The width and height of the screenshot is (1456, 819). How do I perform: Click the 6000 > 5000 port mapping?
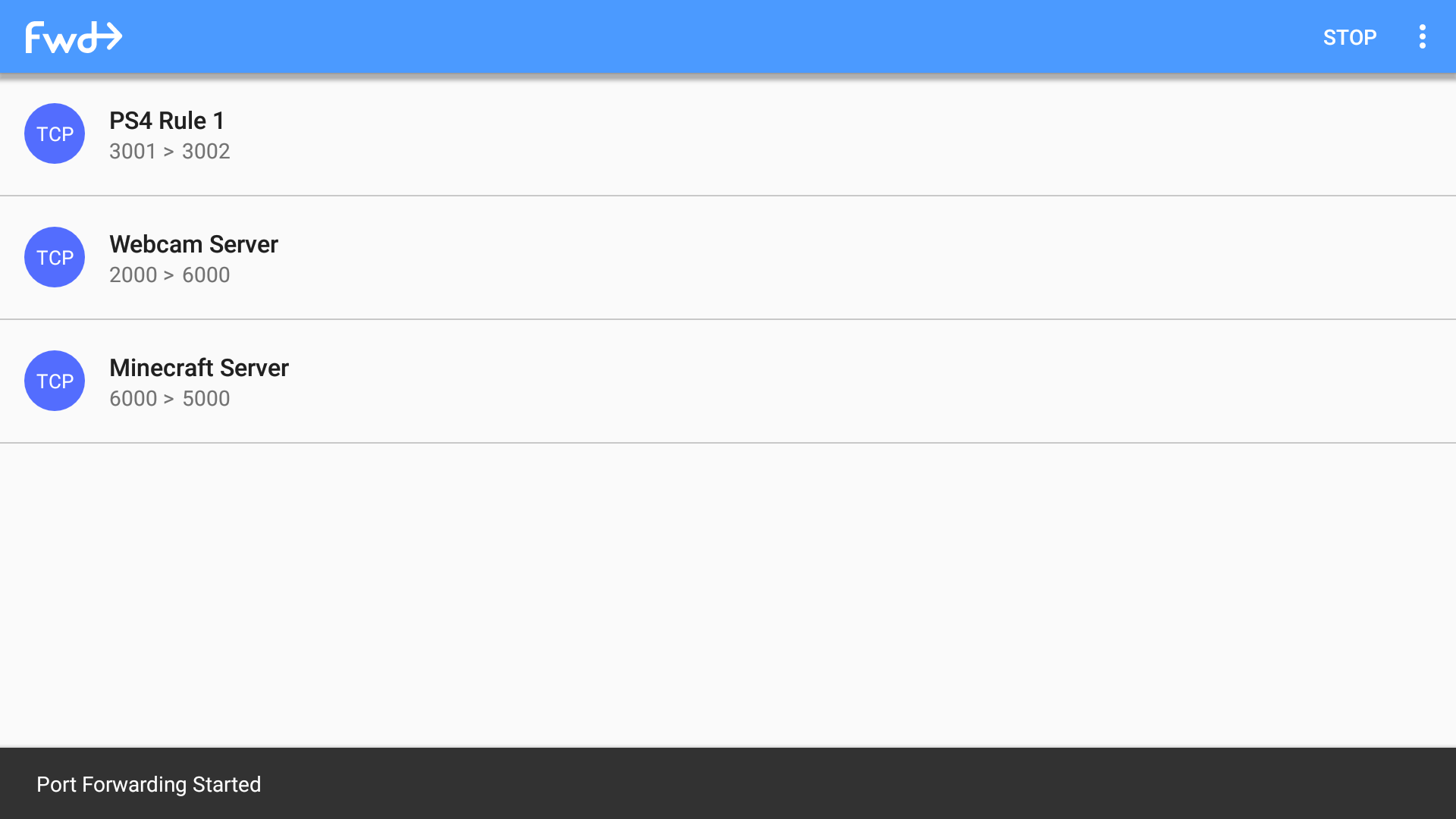tap(169, 399)
